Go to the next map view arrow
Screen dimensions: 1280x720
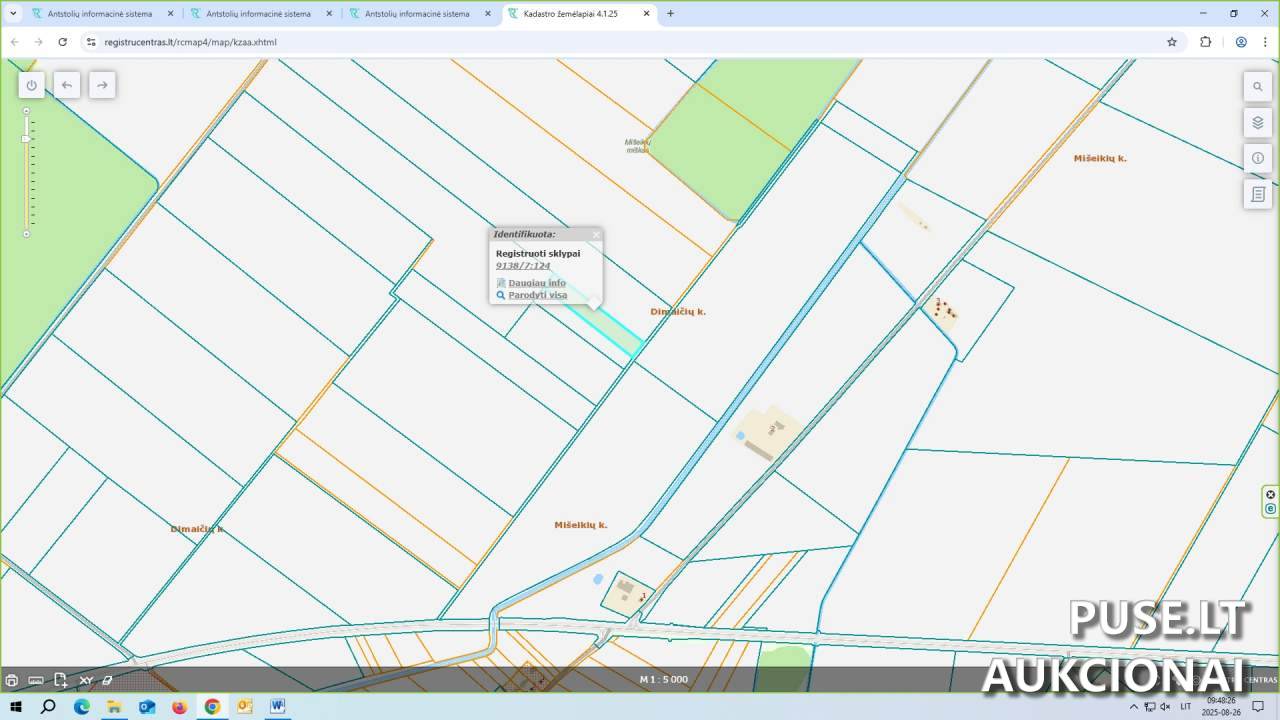click(102, 85)
